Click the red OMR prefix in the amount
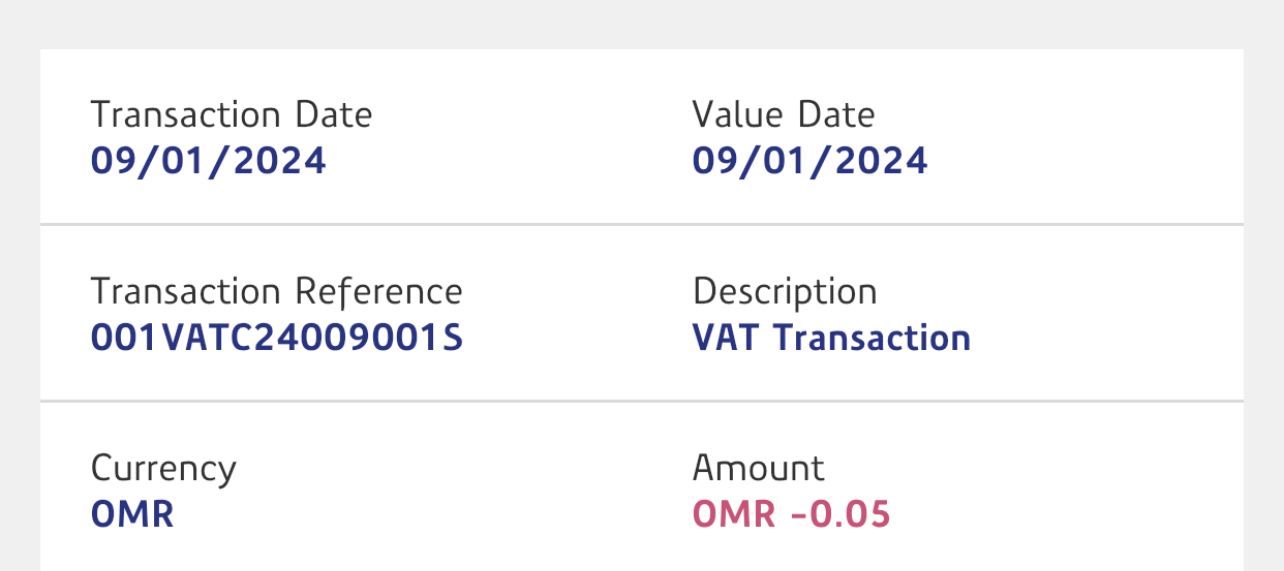 click(x=734, y=514)
